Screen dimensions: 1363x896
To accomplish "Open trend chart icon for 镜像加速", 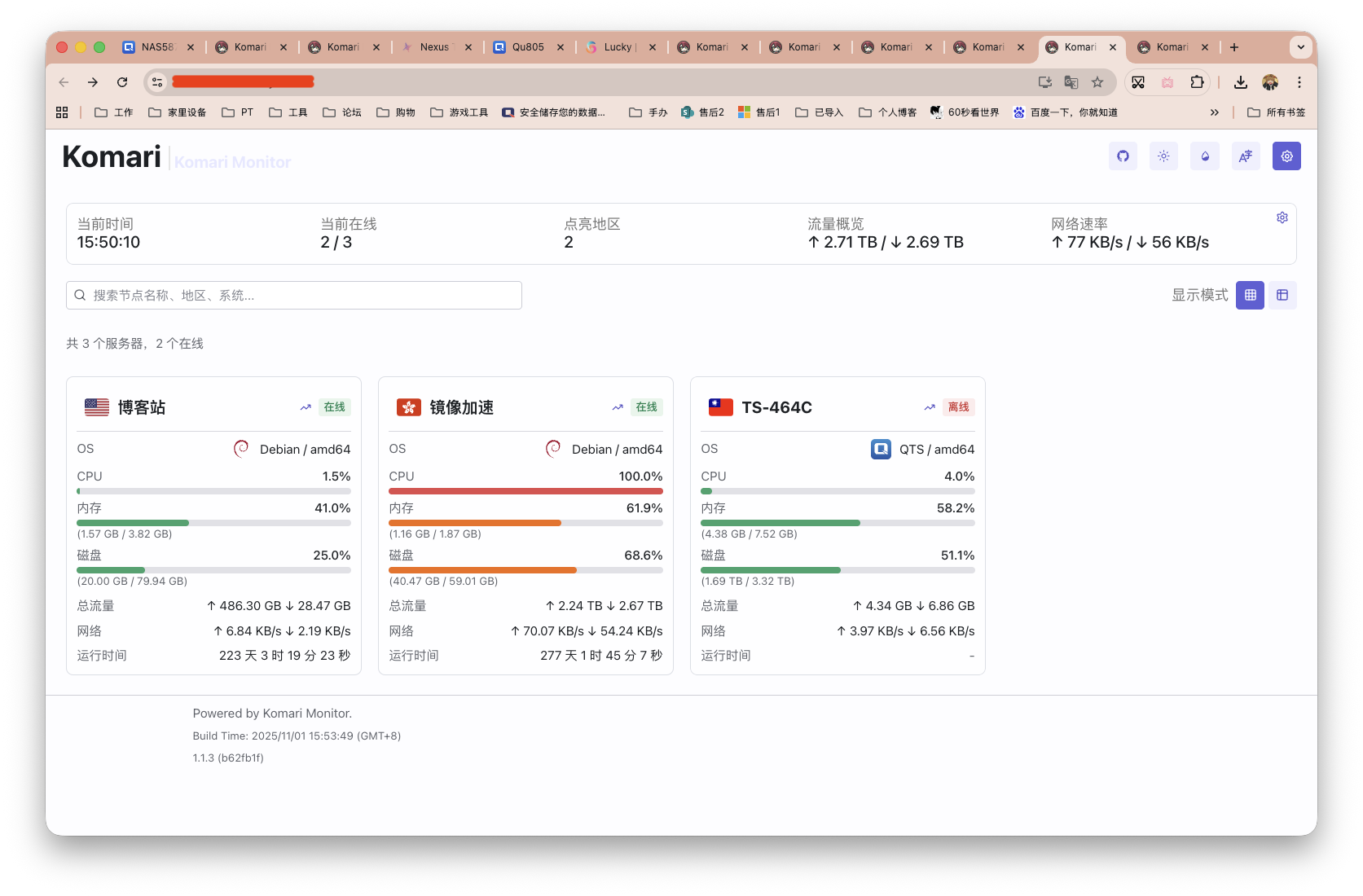I will pos(618,407).
